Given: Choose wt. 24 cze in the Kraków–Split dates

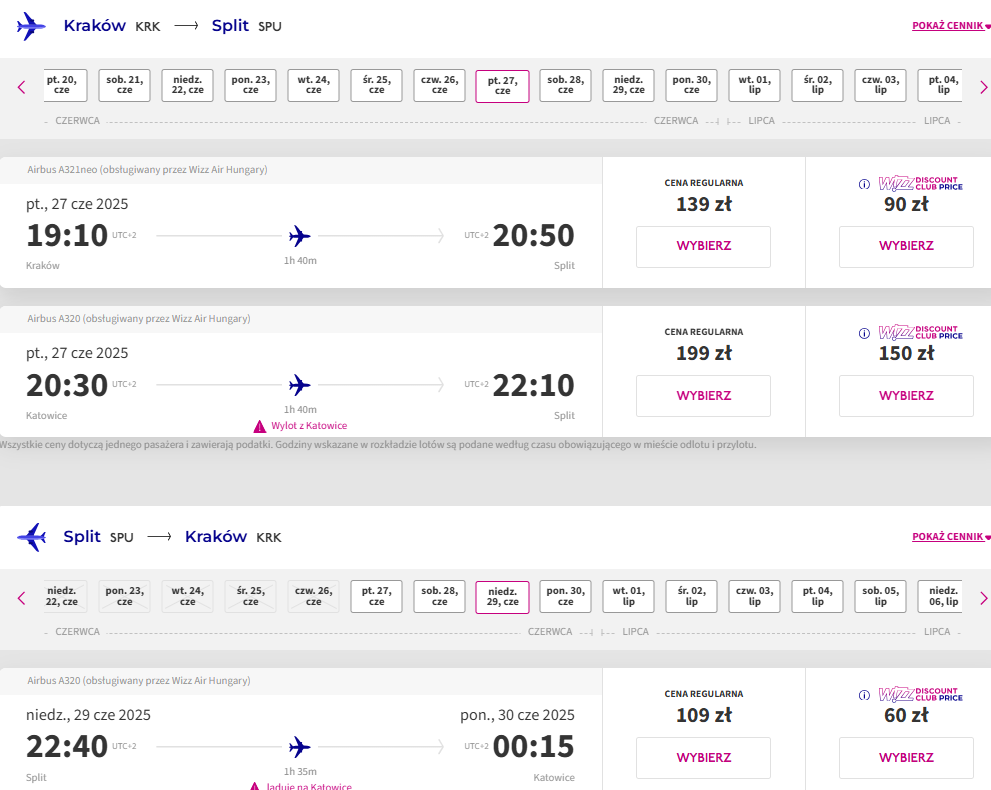Looking at the screenshot, I should tap(313, 85).
